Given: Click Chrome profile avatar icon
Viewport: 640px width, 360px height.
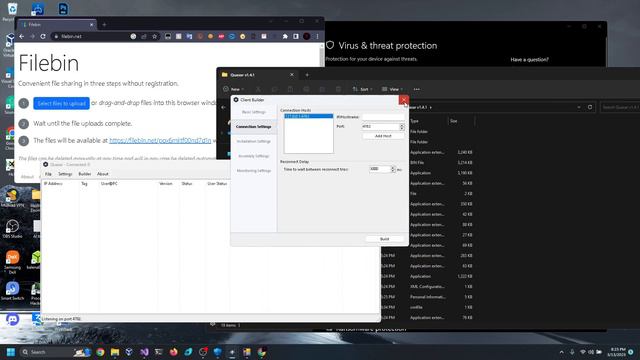Looking at the screenshot, I should (x=307, y=36).
